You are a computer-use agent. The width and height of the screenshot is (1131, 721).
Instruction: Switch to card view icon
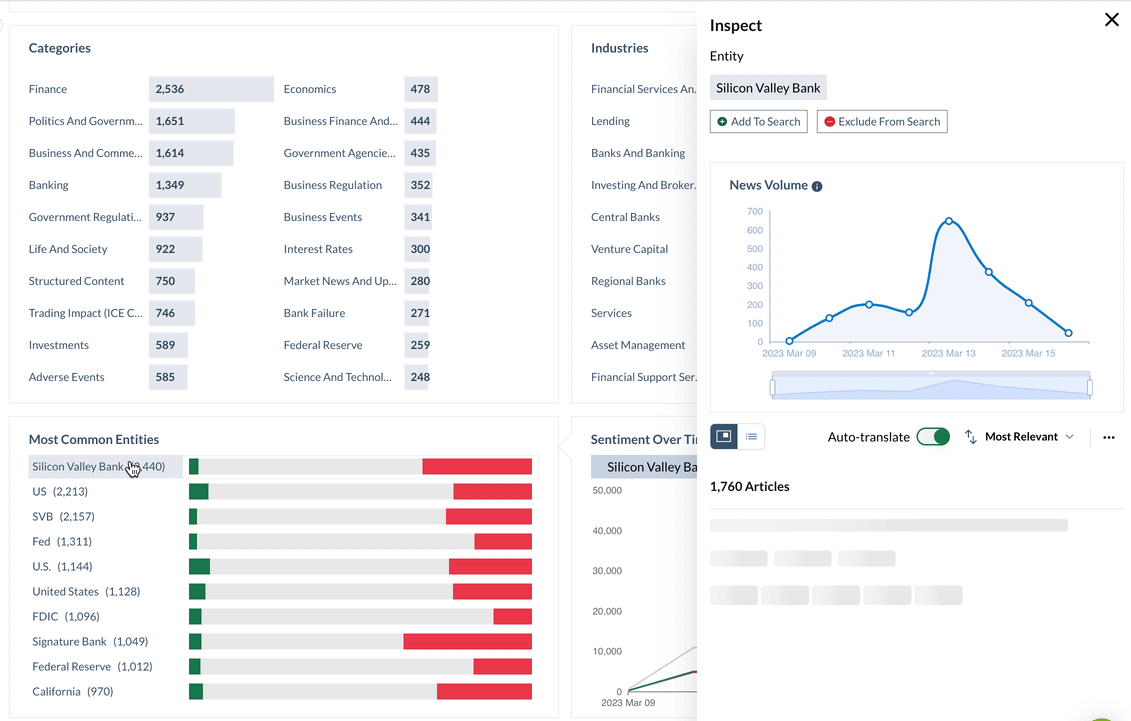pyautogui.click(x=723, y=436)
